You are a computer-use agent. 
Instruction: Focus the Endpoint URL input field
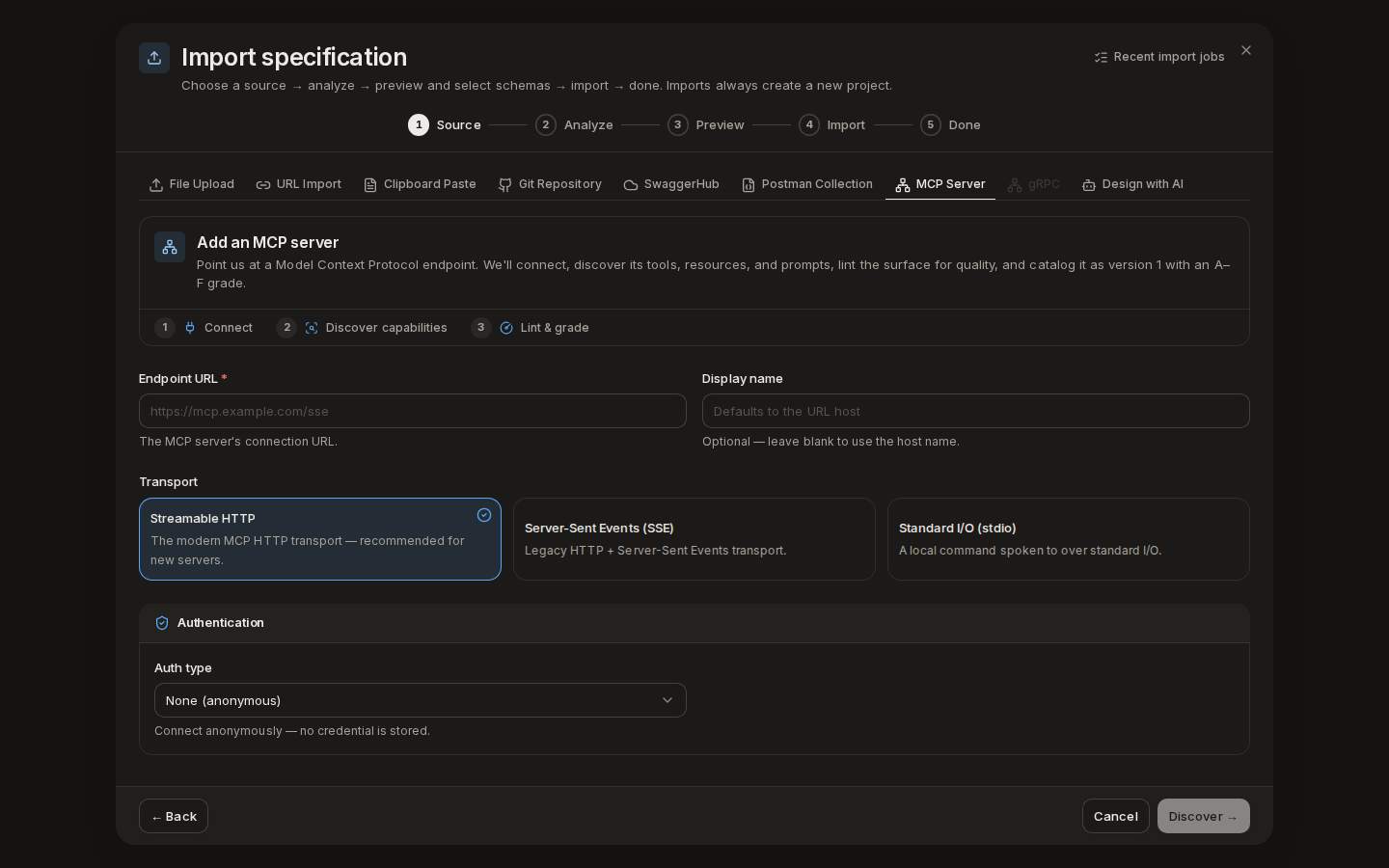(413, 411)
